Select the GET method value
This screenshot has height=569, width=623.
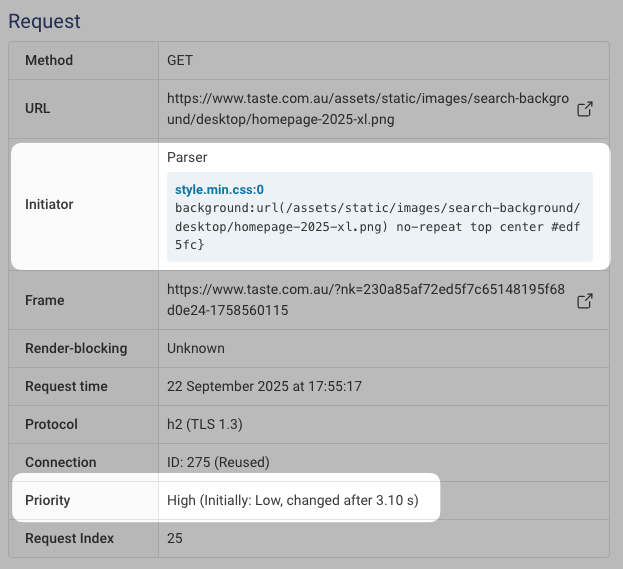(x=180, y=60)
